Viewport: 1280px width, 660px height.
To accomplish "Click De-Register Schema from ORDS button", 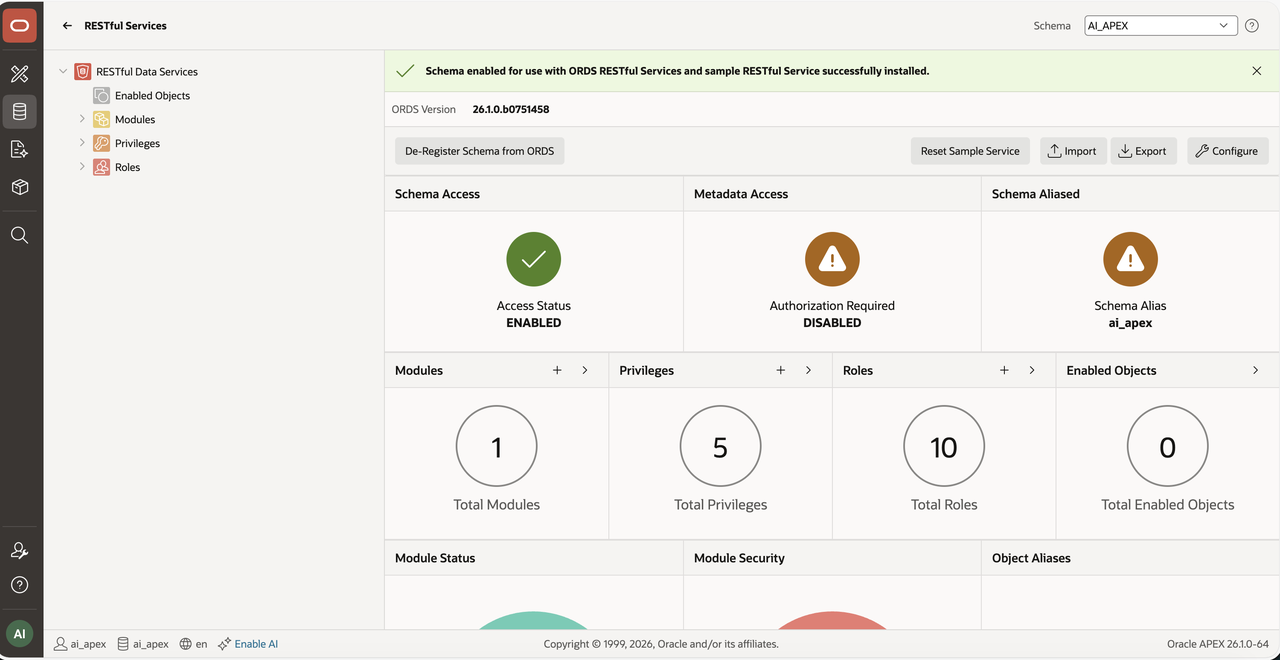I will (x=480, y=151).
